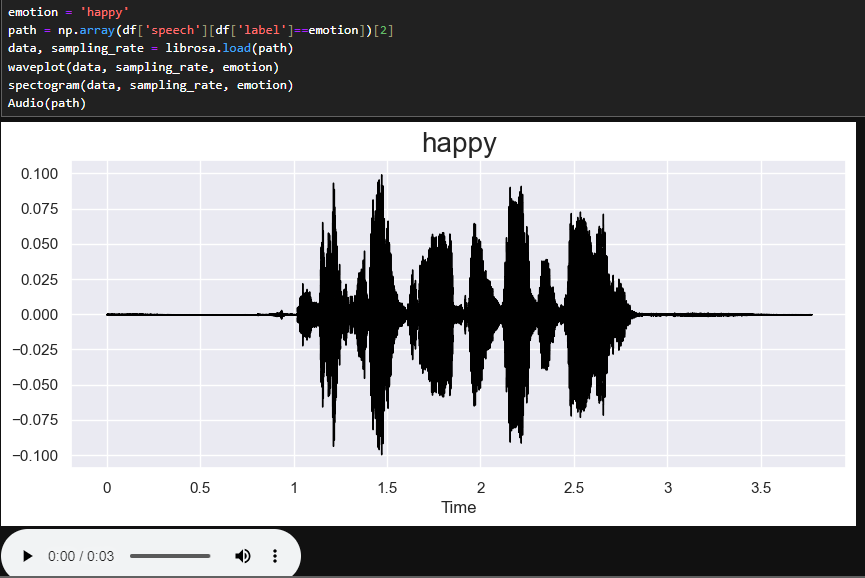
Task: Click the 0:00 / 0:03 time display
Action: [81, 556]
